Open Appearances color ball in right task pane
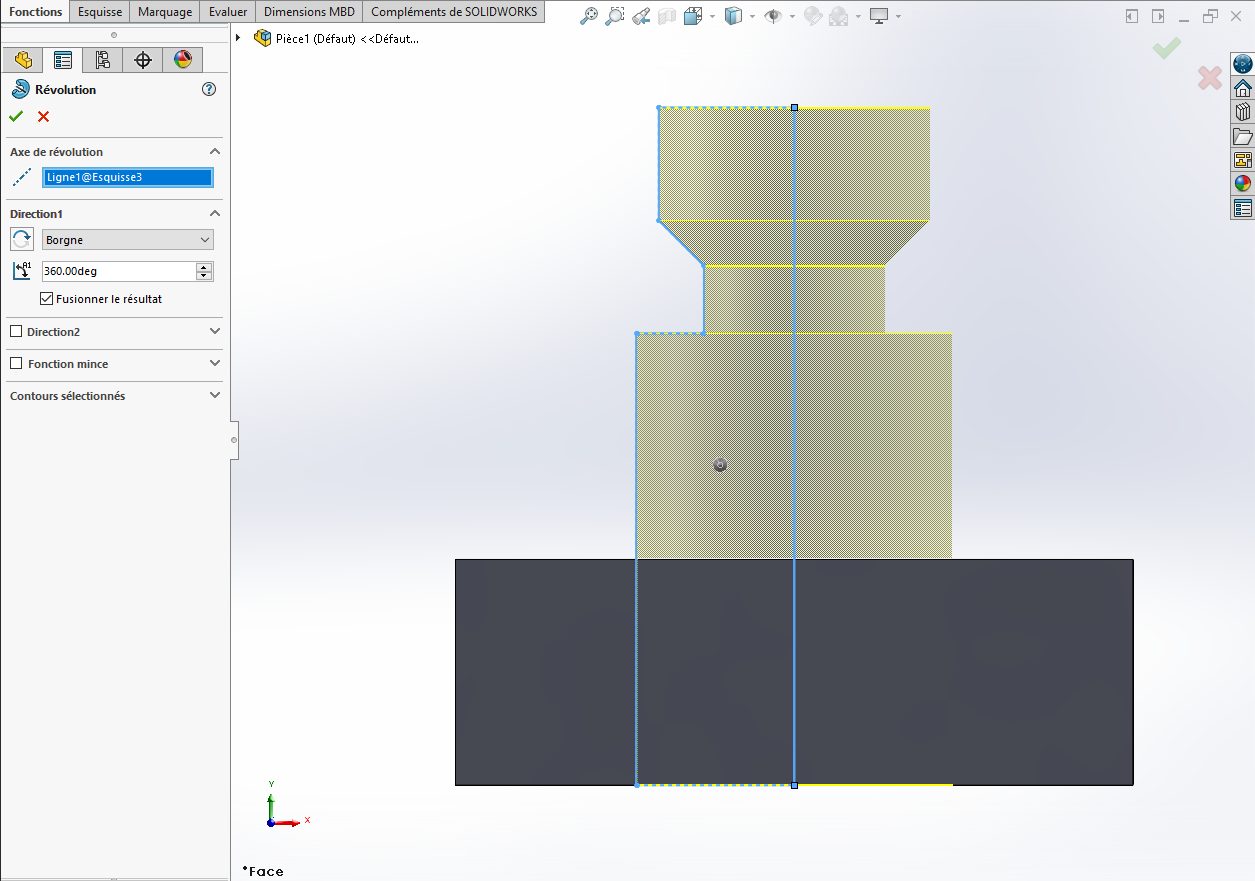The height and width of the screenshot is (881, 1255). [1242, 184]
